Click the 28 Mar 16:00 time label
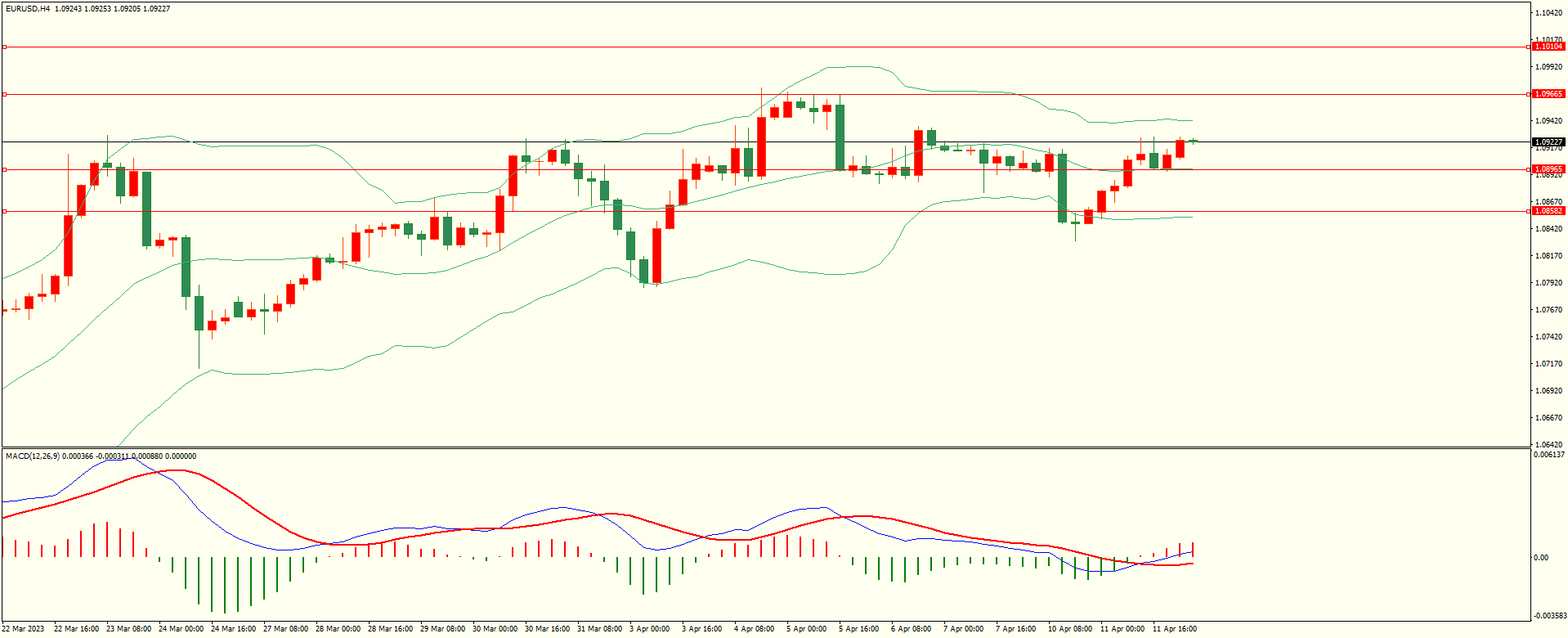 [x=390, y=629]
